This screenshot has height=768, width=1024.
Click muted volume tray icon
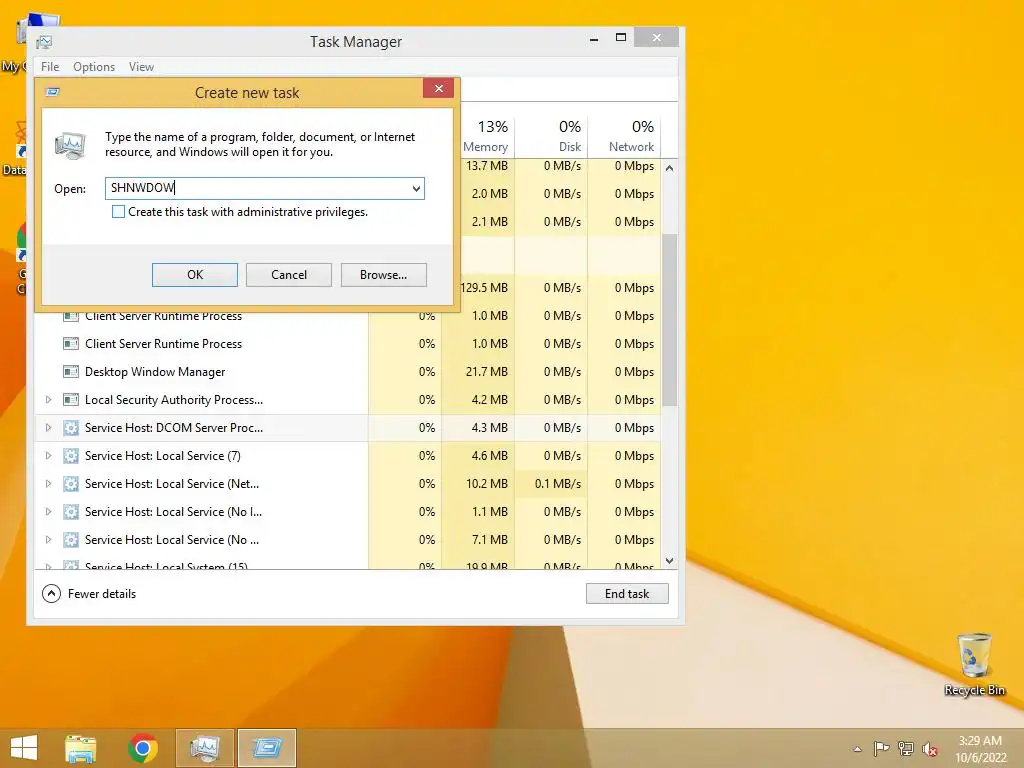[x=930, y=749]
